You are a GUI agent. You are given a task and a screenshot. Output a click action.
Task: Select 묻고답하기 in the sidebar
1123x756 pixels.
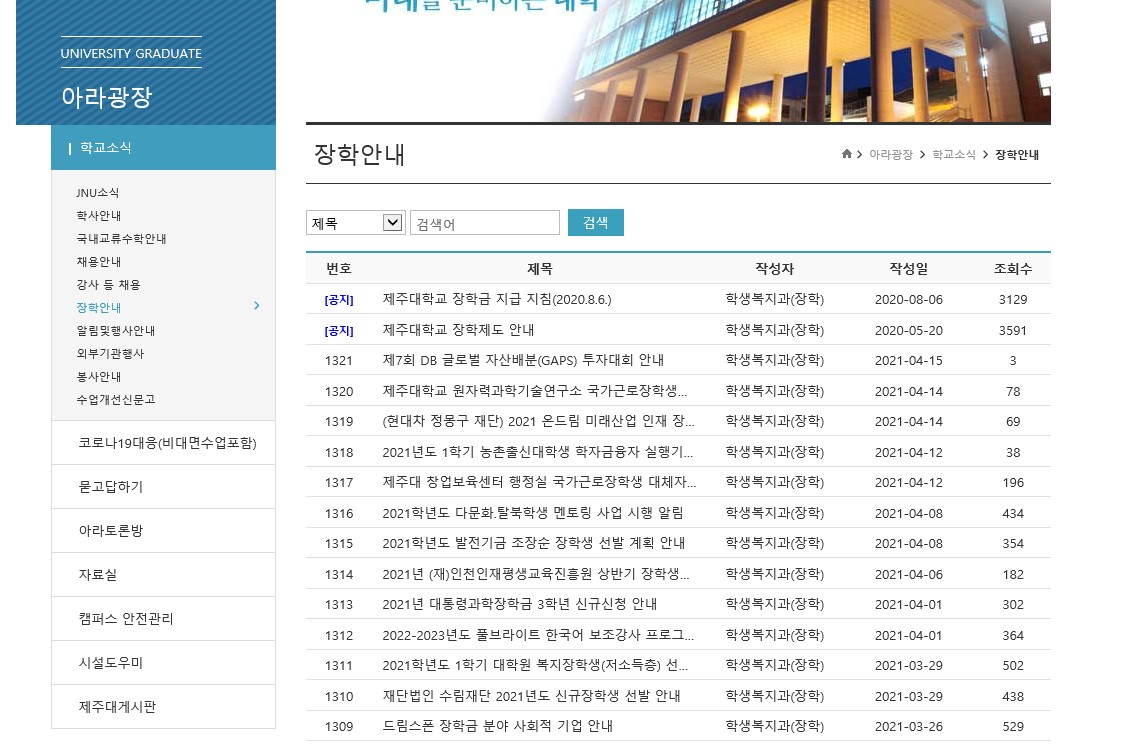(110, 486)
